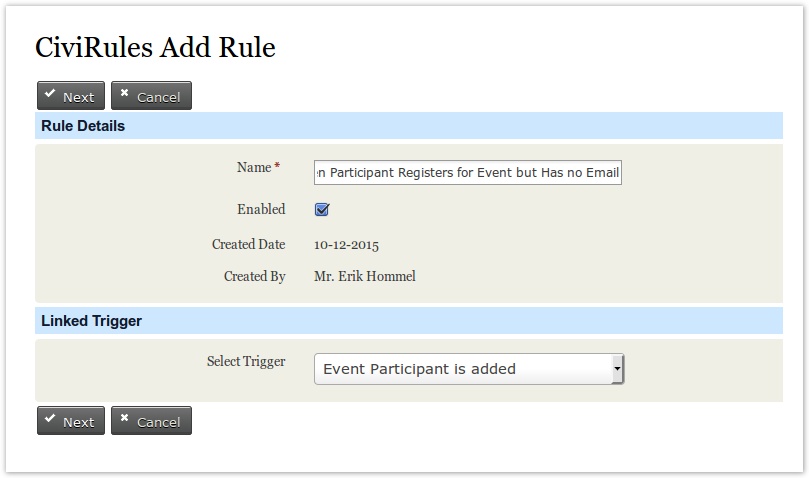Image resolution: width=809 pixels, height=478 pixels.
Task: Click the Created Date value 10-12-2015
Action: [346, 245]
